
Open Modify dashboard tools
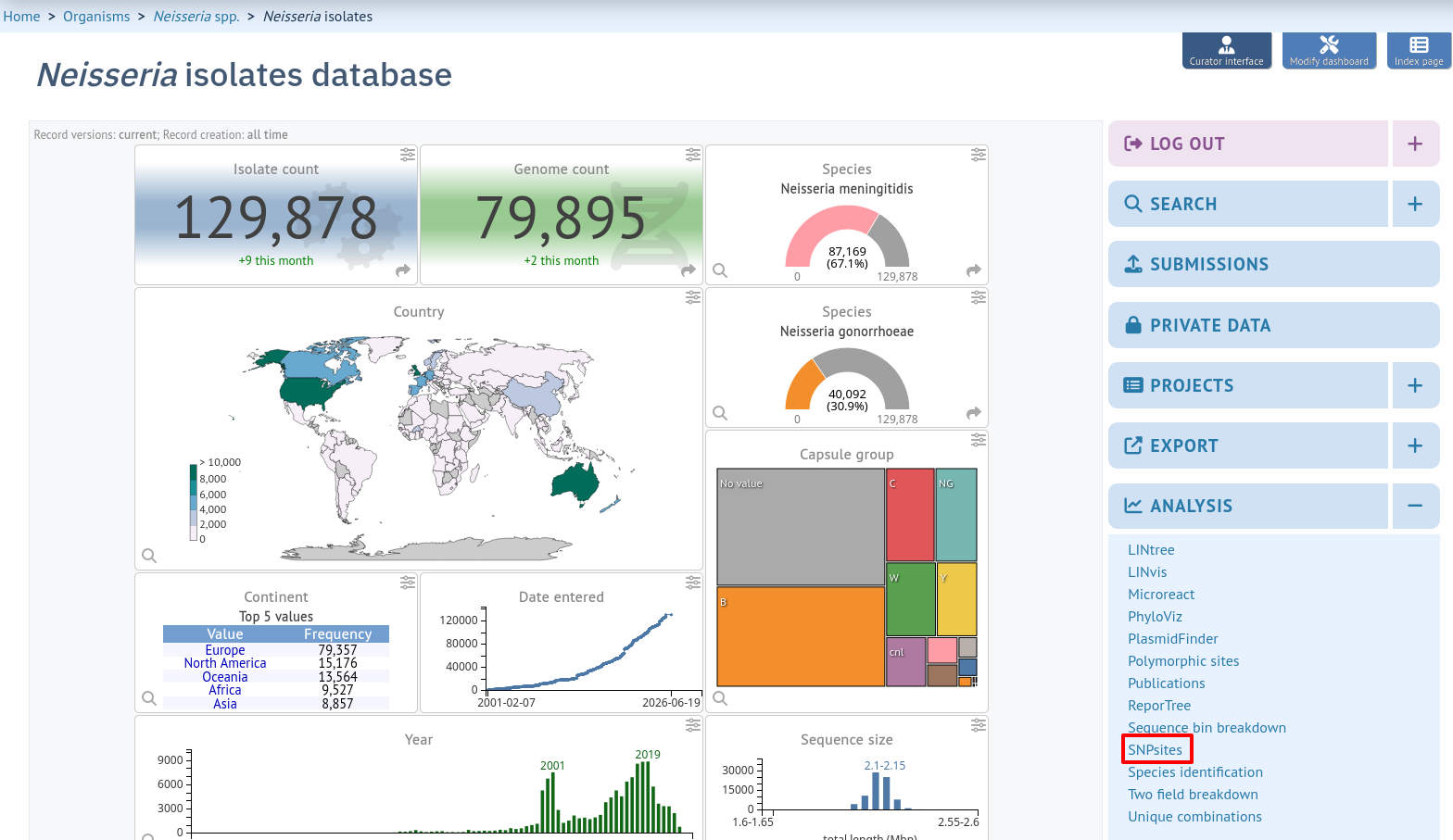pyautogui.click(x=1329, y=50)
